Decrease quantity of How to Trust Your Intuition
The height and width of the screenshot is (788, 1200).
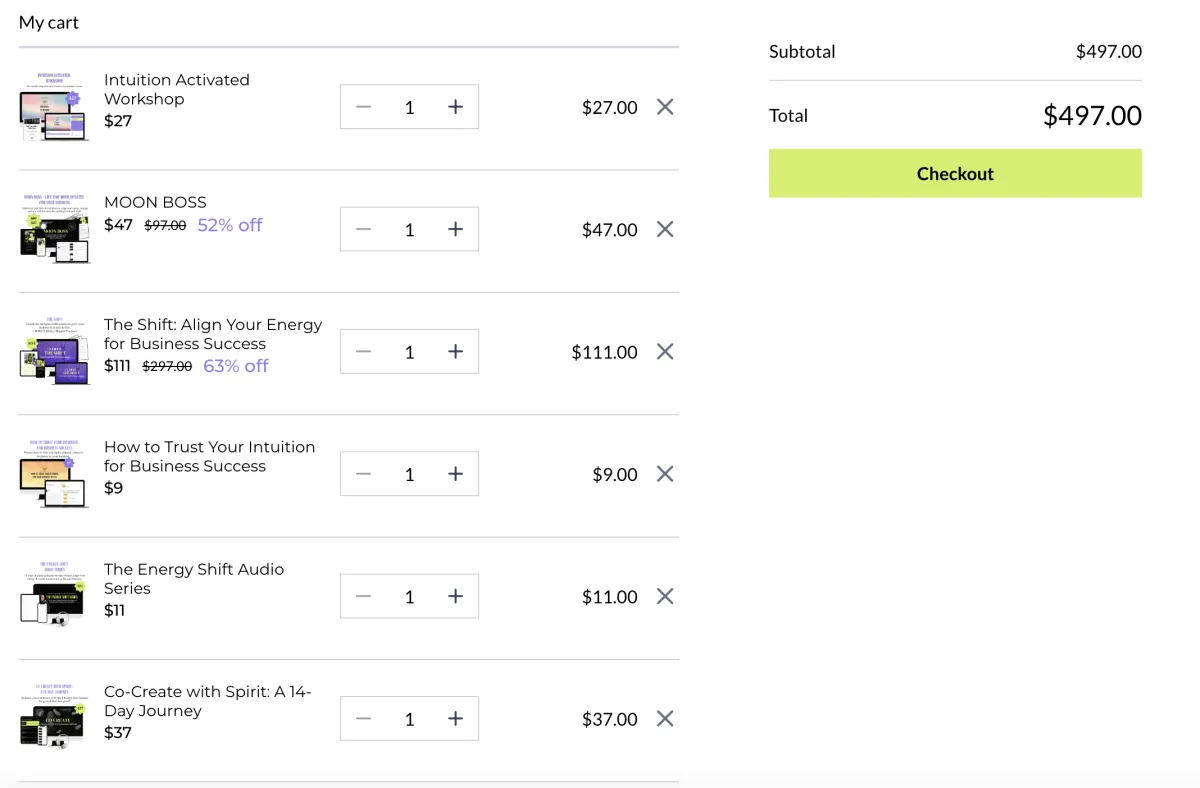(364, 474)
